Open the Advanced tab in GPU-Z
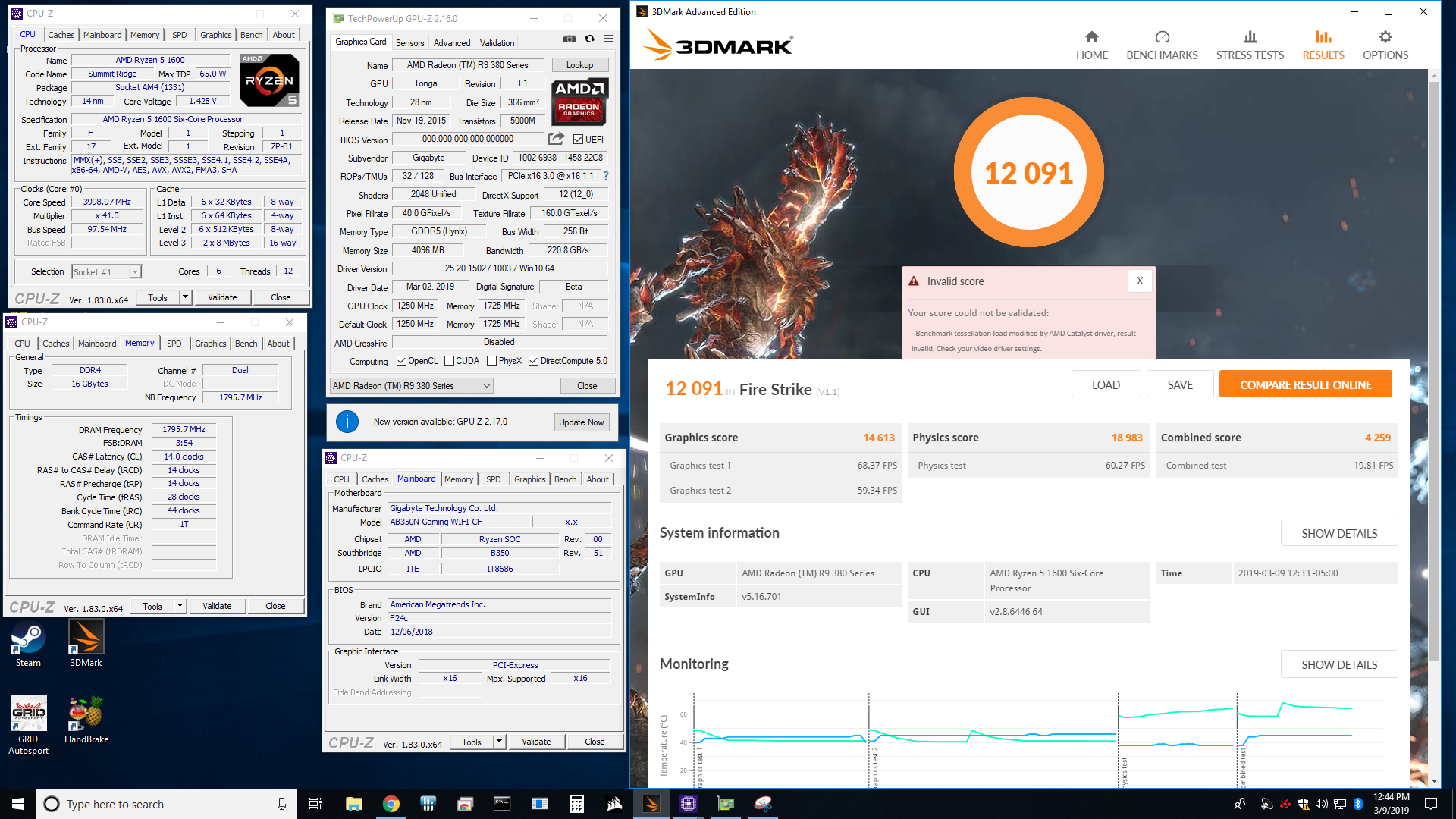The width and height of the screenshot is (1456, 819). pos(452,43)
